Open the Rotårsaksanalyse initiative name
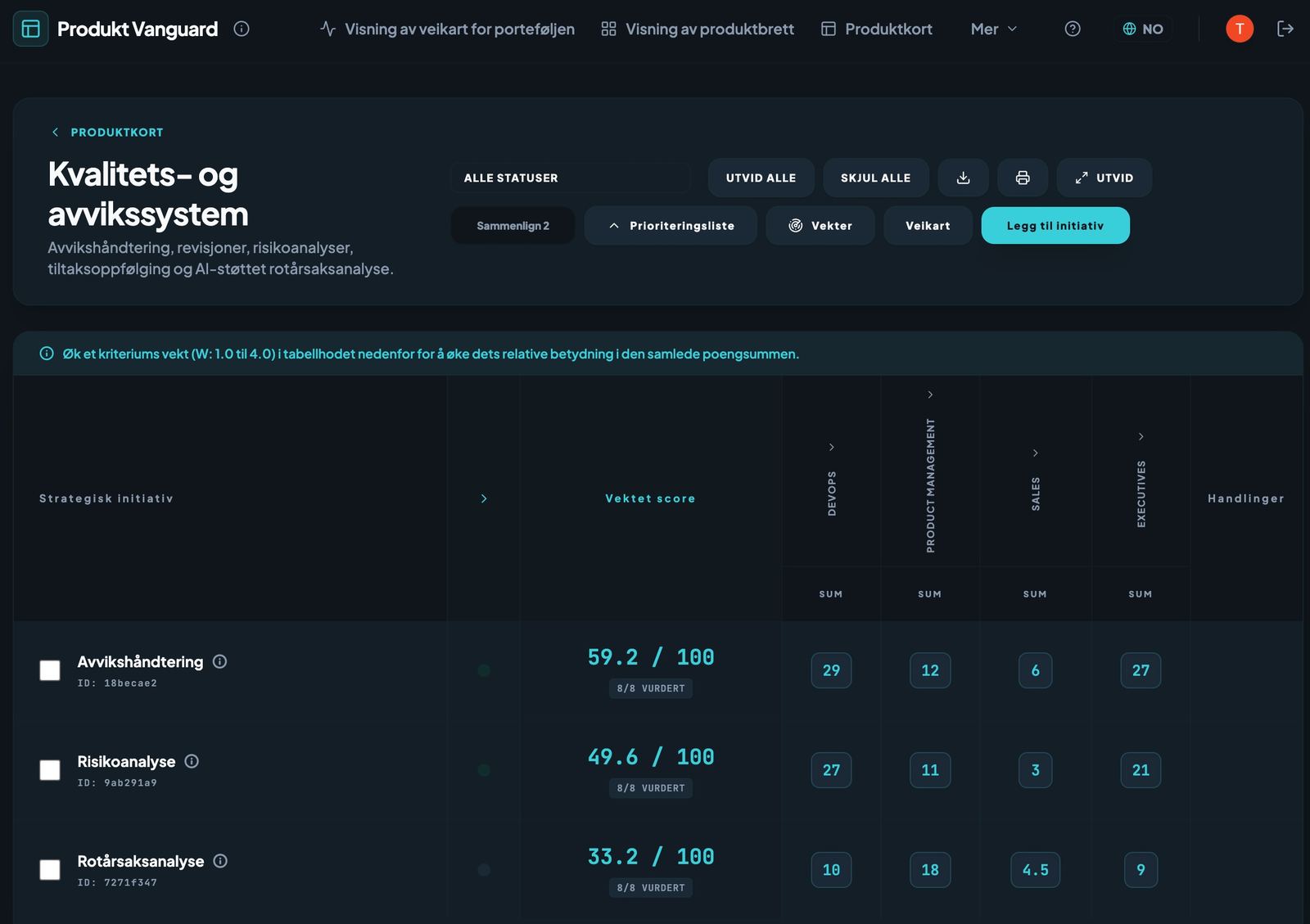The width and height of the screenshot is (1310, 924). (141, 861)
